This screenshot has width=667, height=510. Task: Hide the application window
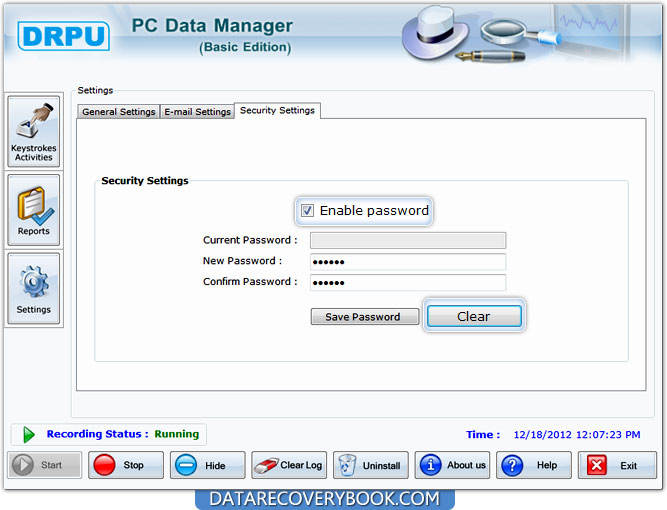point(208,465)
